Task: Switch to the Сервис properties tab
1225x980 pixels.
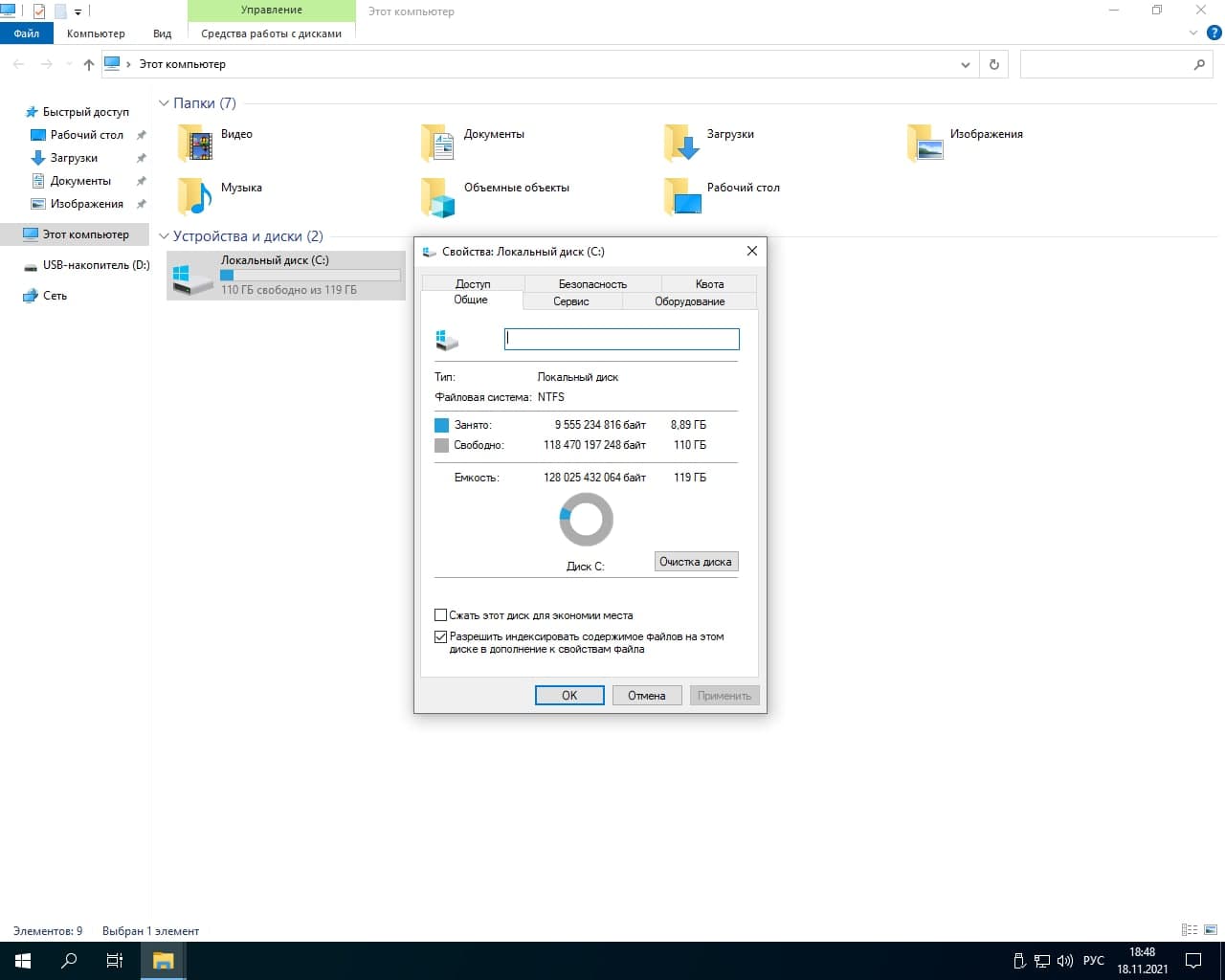Action: coord(571,301)
